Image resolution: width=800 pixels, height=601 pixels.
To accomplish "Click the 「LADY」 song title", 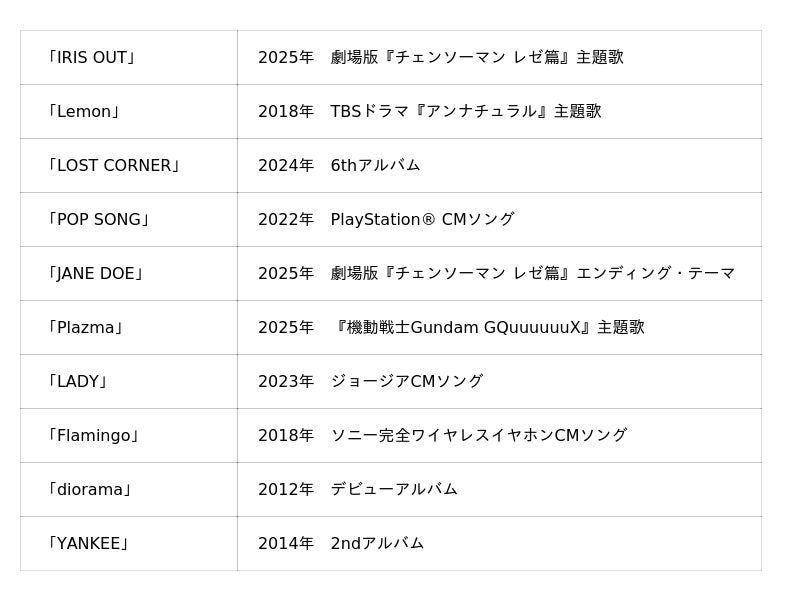I will click(x=77, y=382).
